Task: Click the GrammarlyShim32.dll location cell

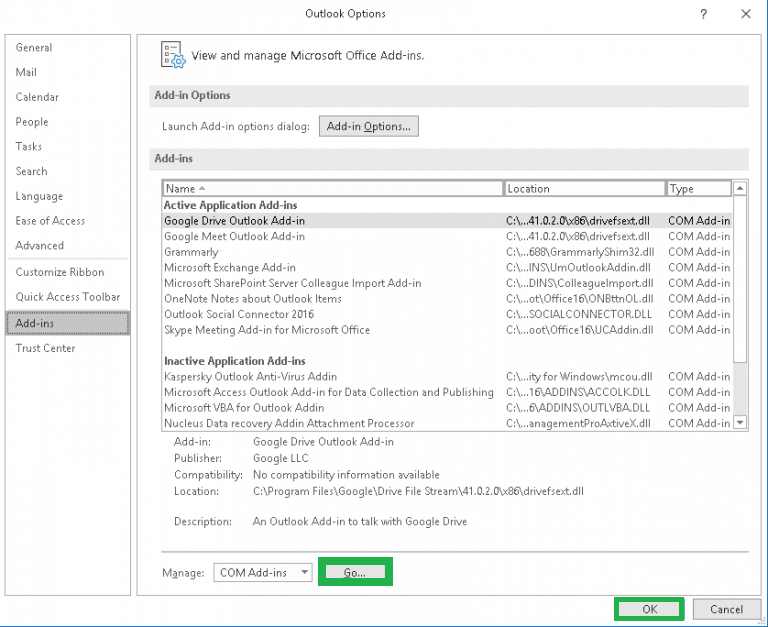Action: pyautogui.click(x=580, y=252)
